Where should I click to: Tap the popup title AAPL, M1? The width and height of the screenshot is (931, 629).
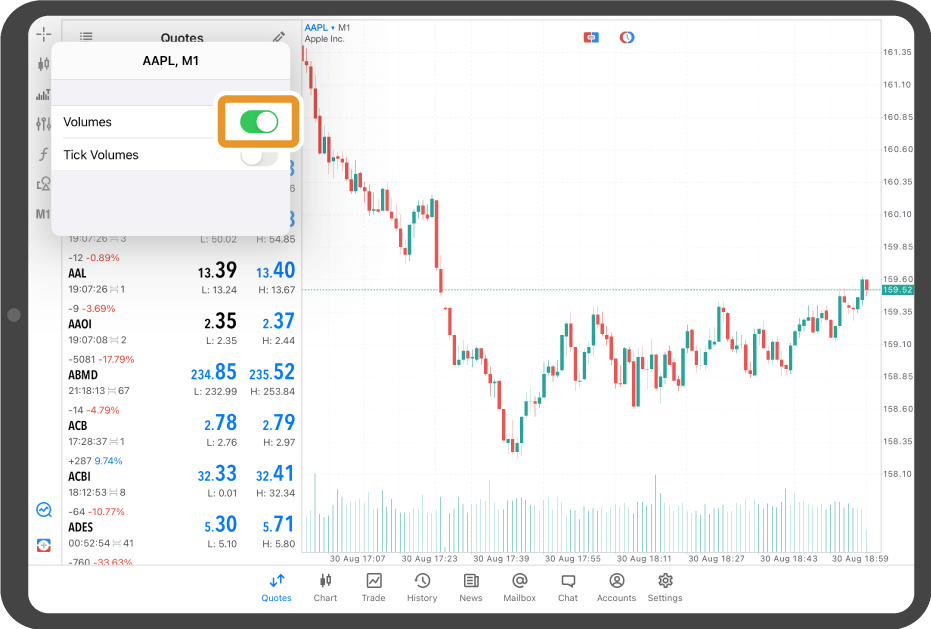click(x=170, y=61)
